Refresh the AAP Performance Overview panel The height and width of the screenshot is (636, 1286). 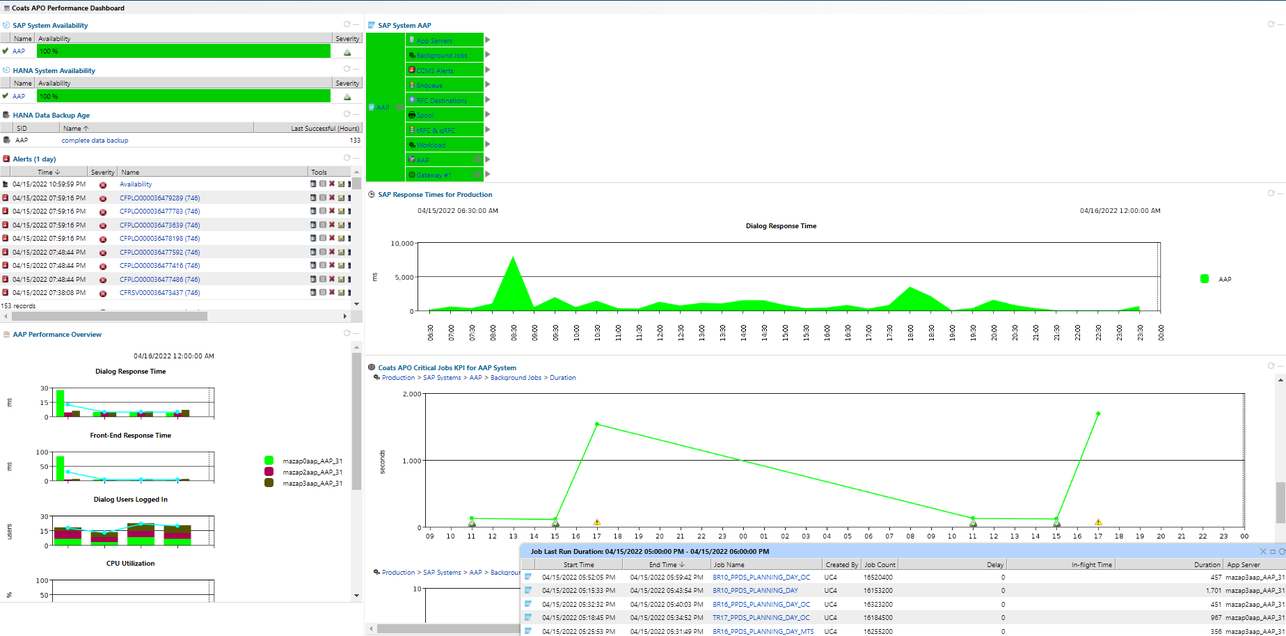347,334
